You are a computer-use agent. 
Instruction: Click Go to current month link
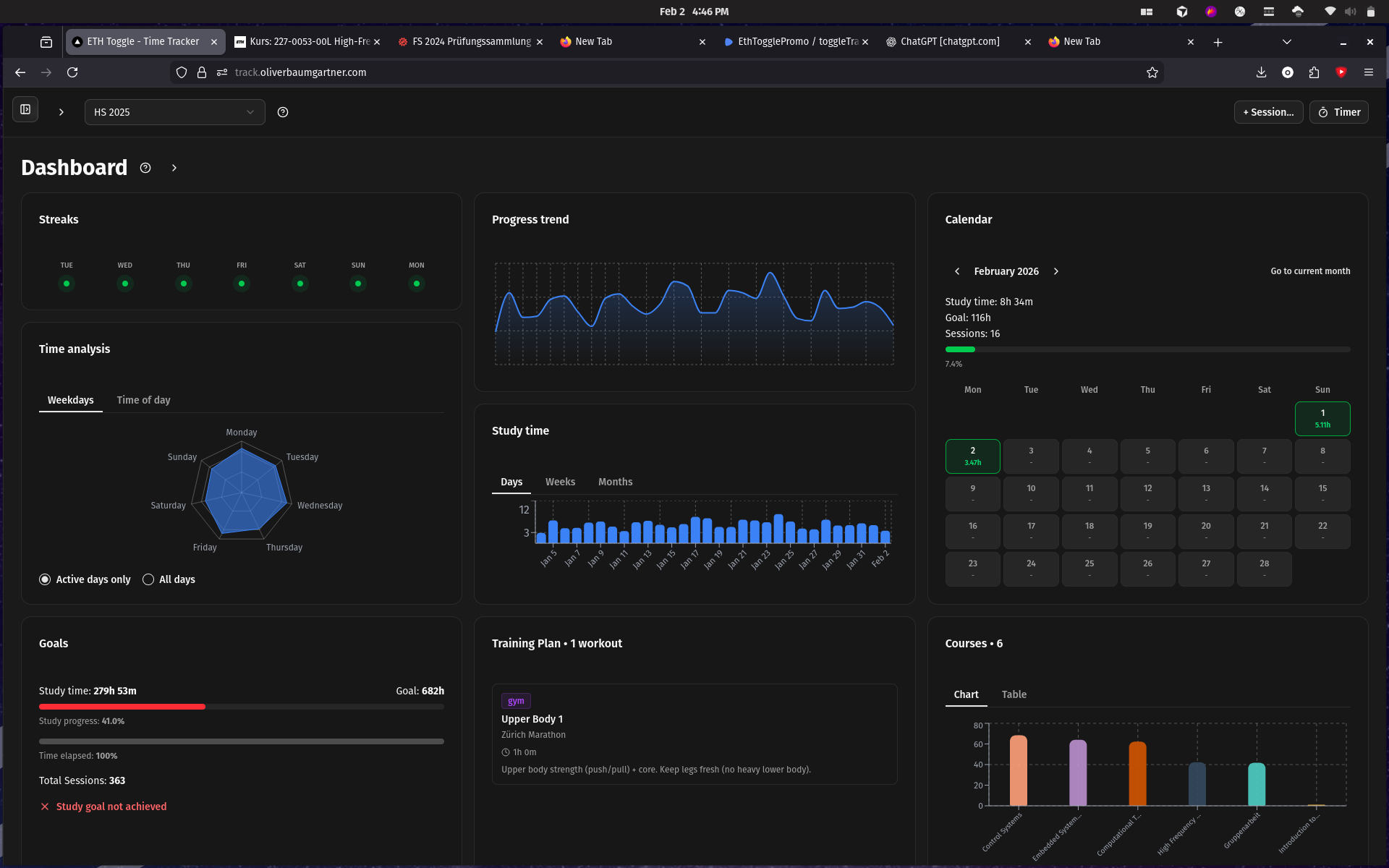point(1310,271)
